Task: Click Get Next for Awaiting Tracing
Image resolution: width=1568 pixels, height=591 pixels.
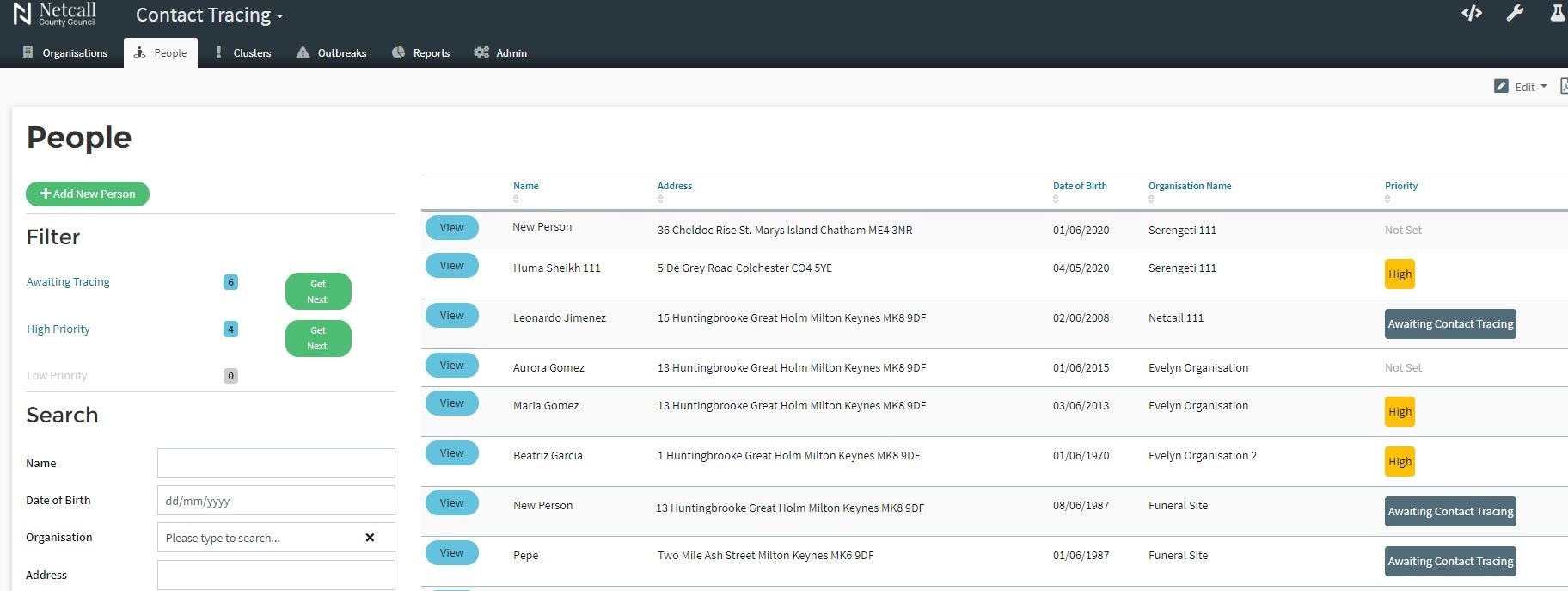Action: tap(318, 292)
